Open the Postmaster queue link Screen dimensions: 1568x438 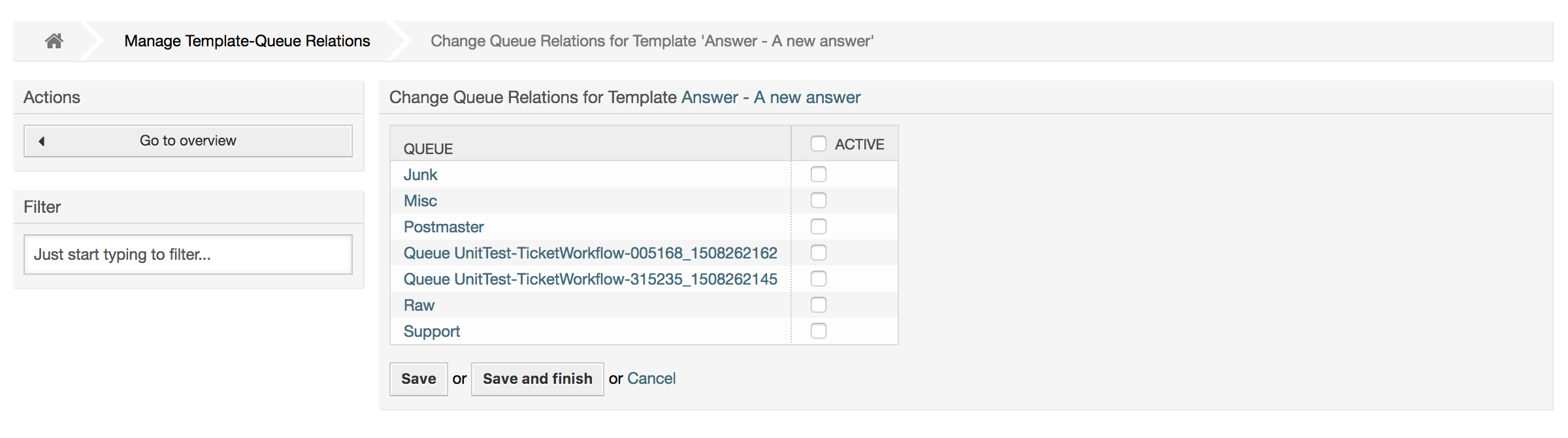coord(444,227)
